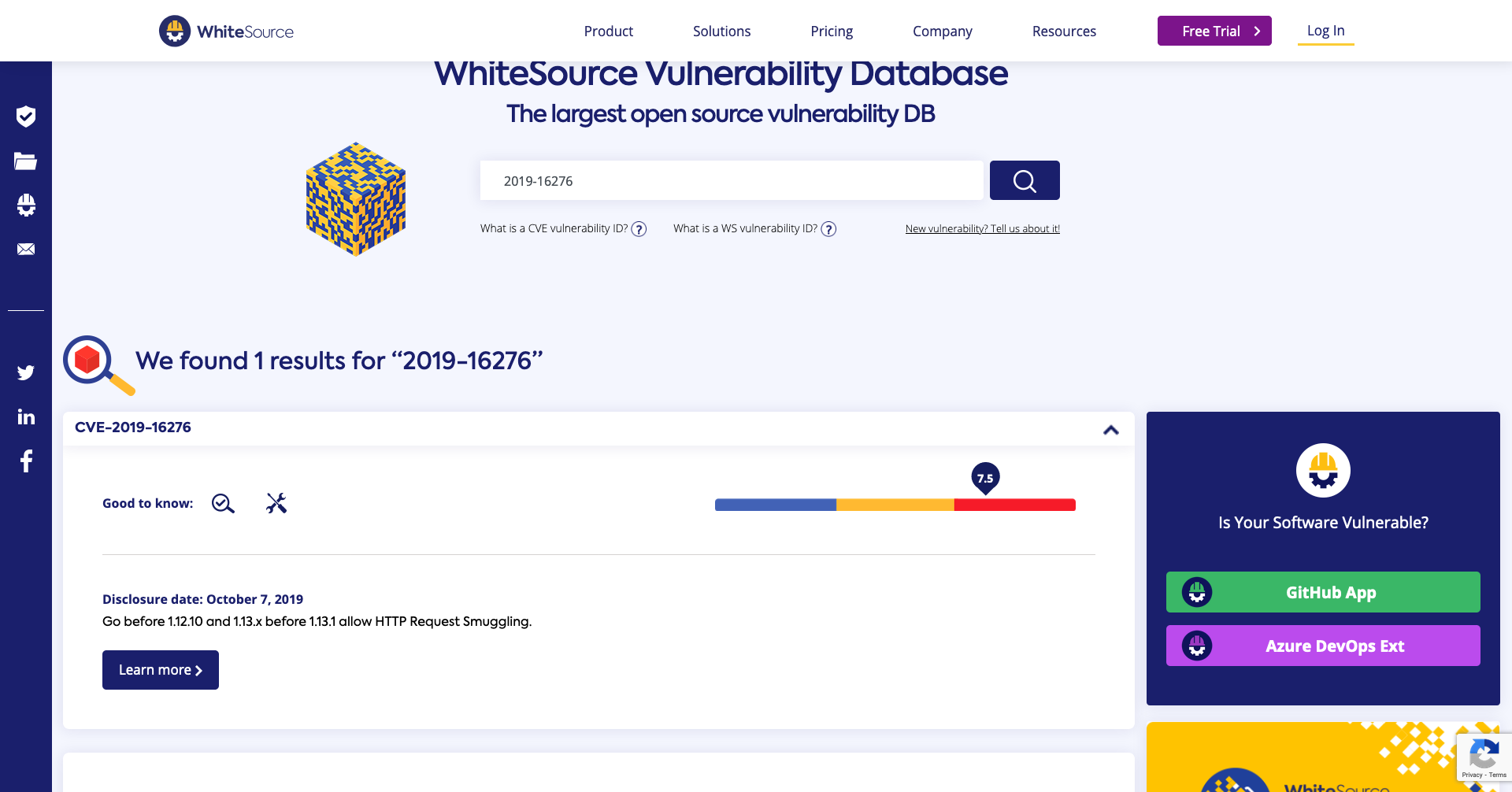The image size is (1512, 792).
Task: Click the New vulnerability? Tell us link
Action: pos(982,229)
